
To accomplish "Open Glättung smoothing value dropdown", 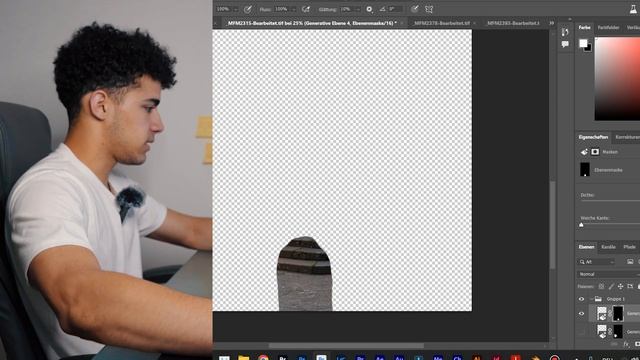I will [x=358, y=9].
